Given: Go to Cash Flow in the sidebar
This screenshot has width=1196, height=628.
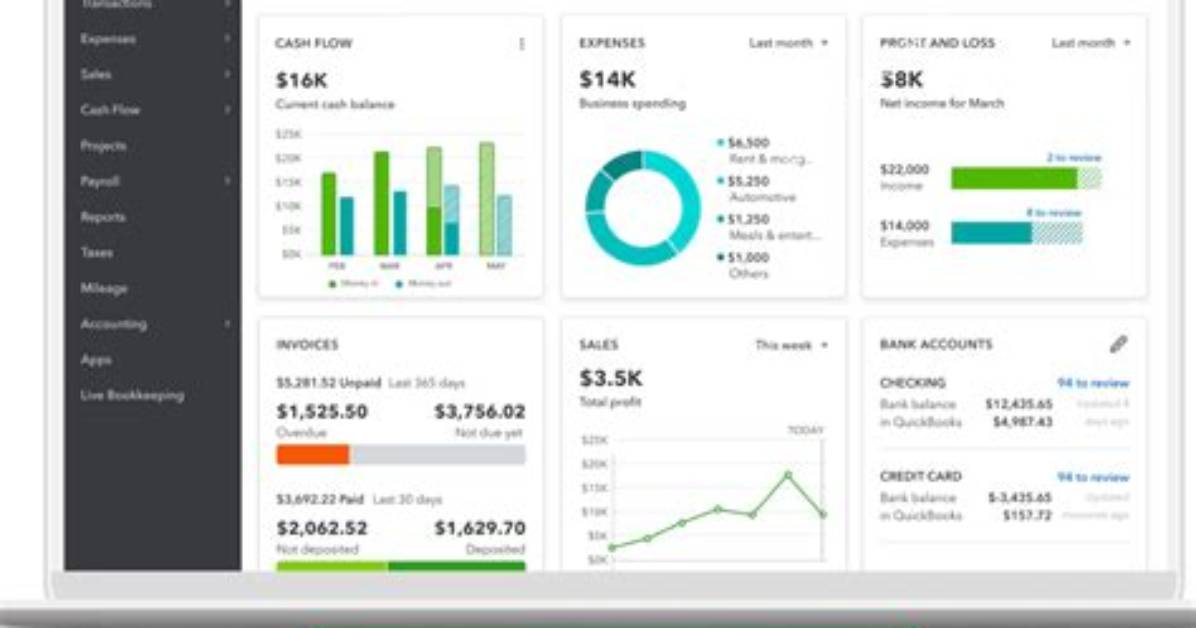Looking at the screenshot, I should [x=110, y=110].
